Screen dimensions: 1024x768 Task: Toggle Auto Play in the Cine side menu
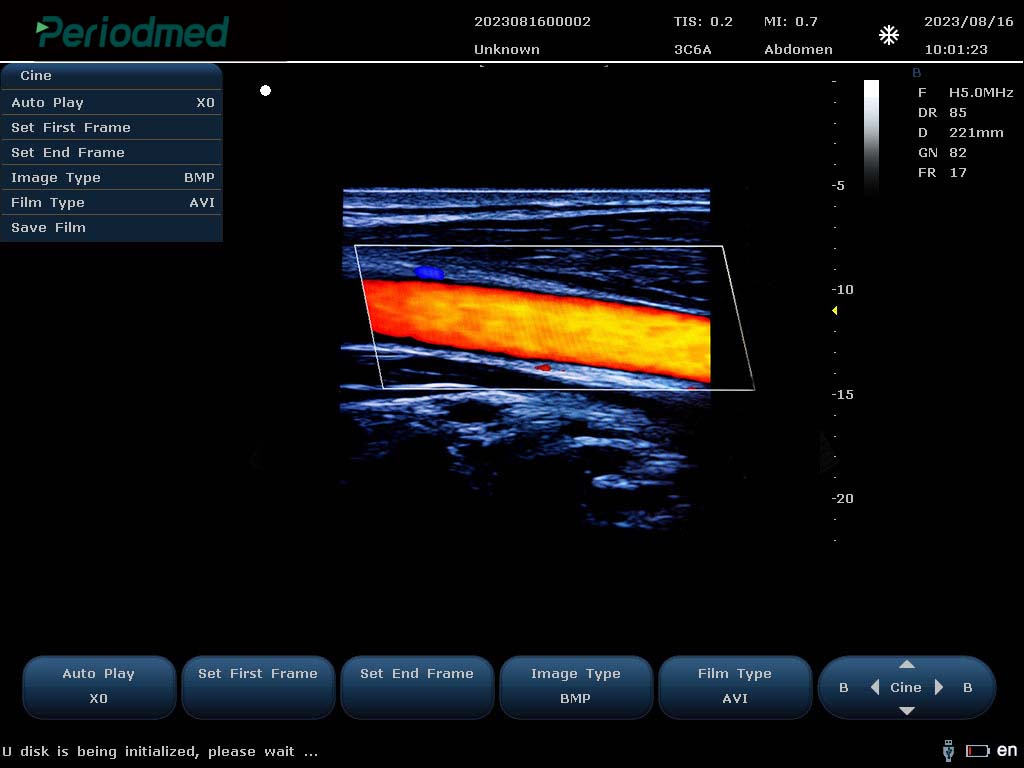coord(111,102)
